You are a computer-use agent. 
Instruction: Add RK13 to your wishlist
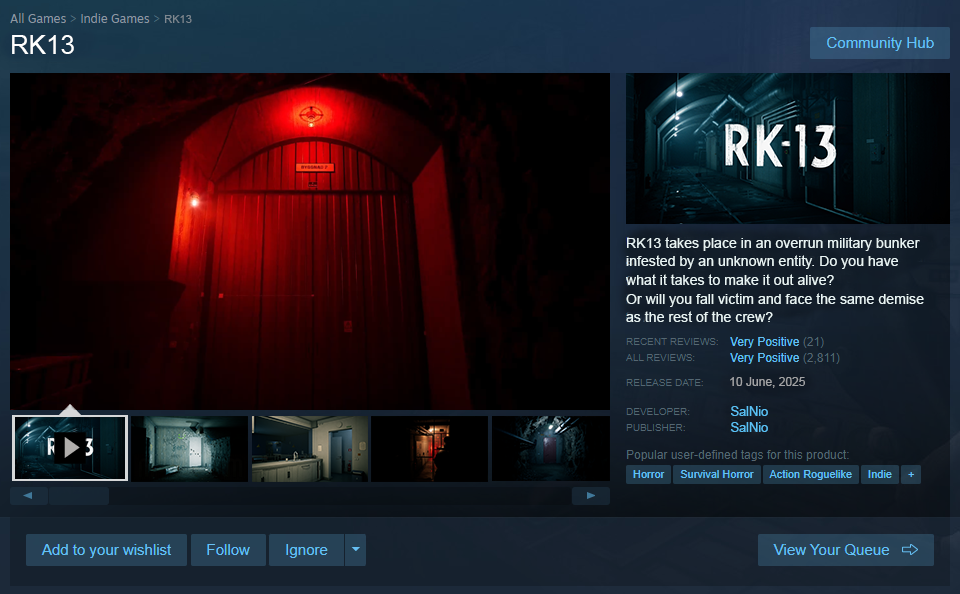coord(107,550)
